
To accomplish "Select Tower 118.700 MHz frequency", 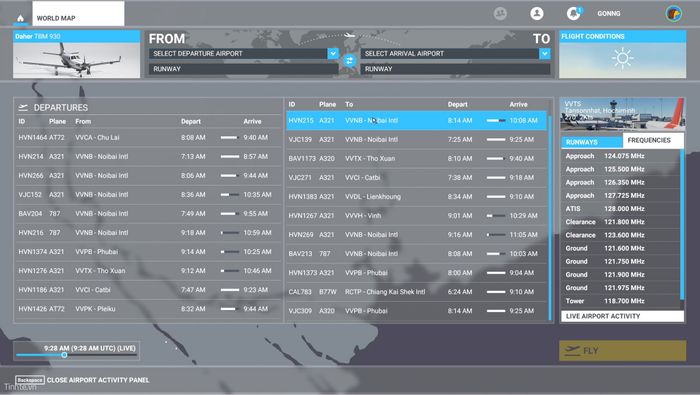I will tap(621, 301).
